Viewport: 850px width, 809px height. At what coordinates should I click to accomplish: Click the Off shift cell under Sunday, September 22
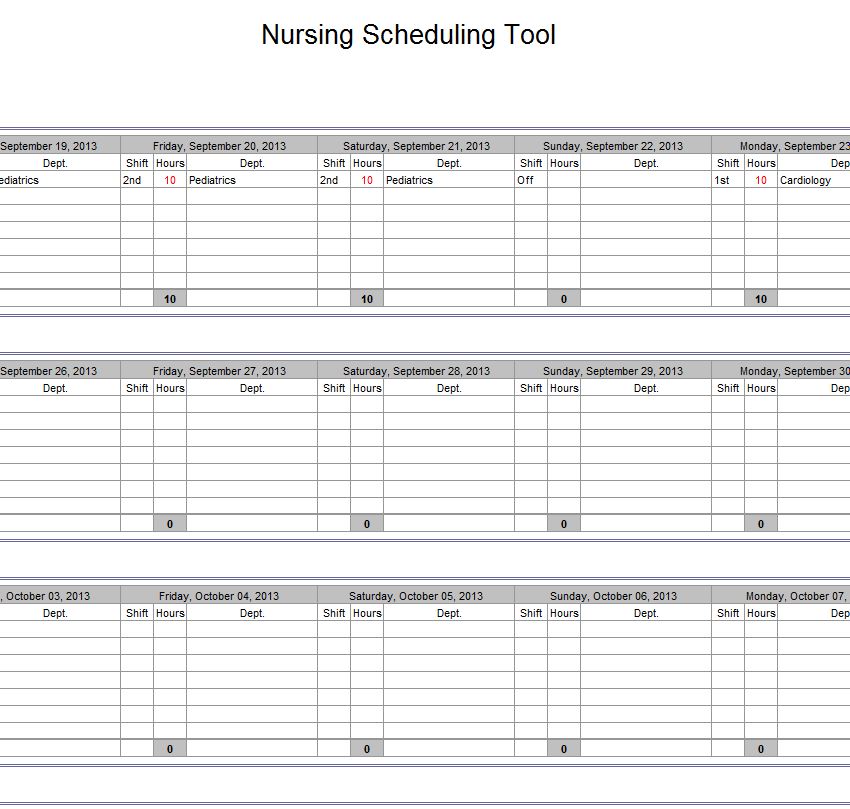(531, 180)
